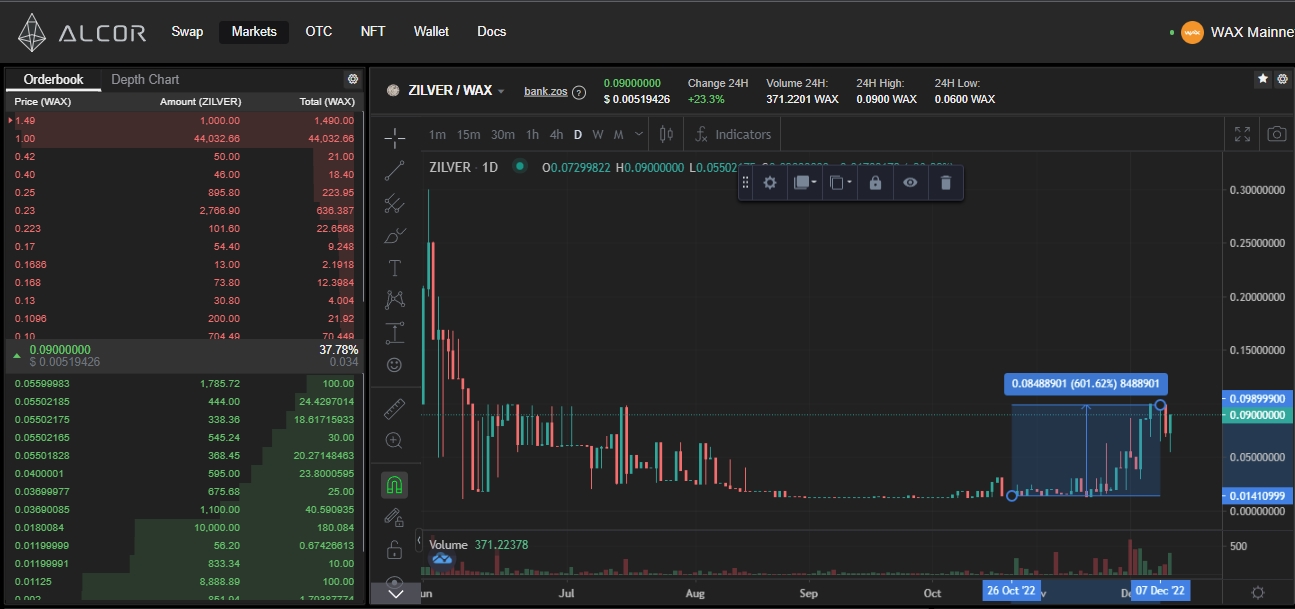Open the Markets page
This screenshot has height=609, width=1295.
coord(254,32)
